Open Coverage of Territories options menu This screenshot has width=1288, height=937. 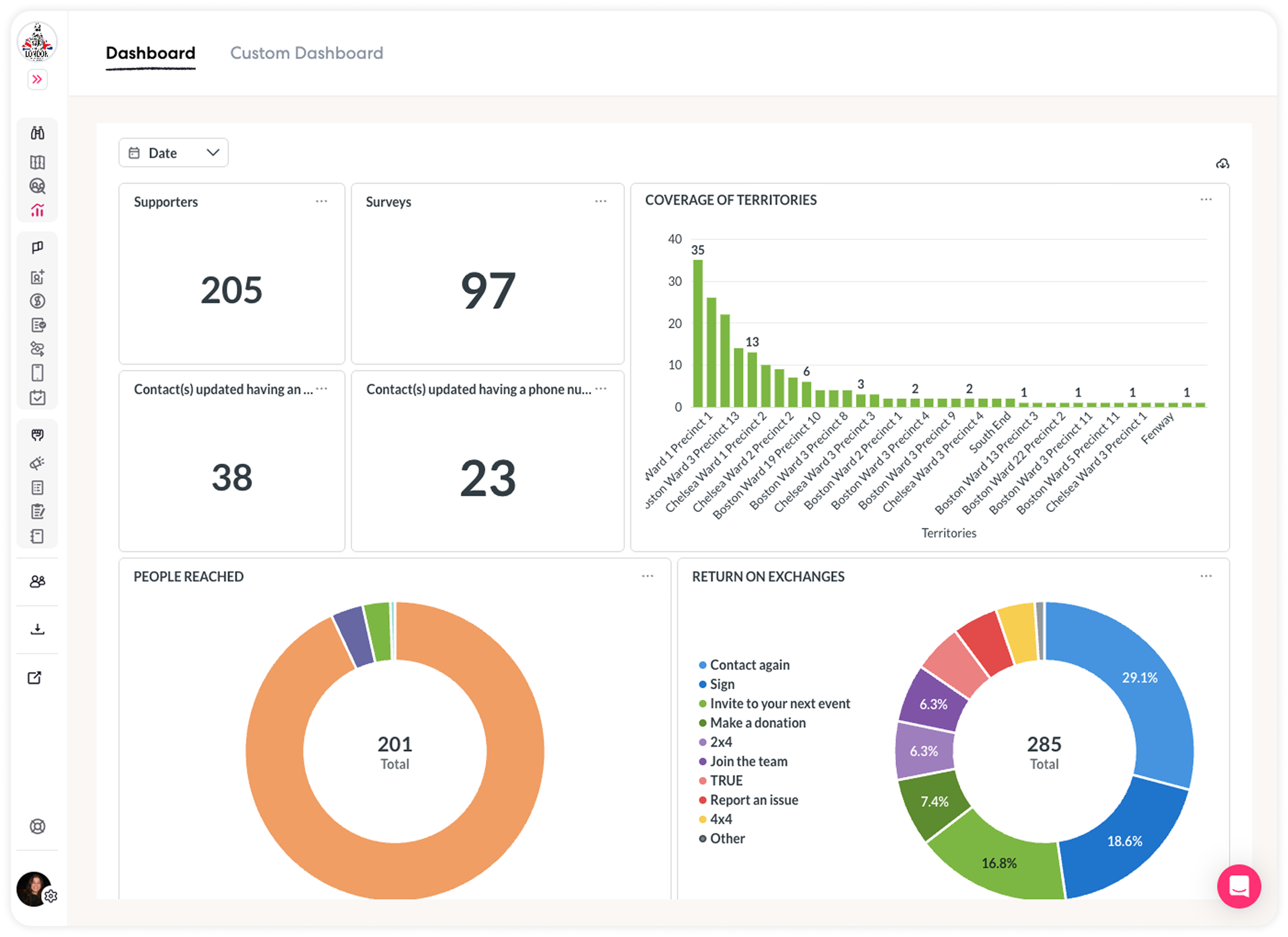click(1206, 200)
